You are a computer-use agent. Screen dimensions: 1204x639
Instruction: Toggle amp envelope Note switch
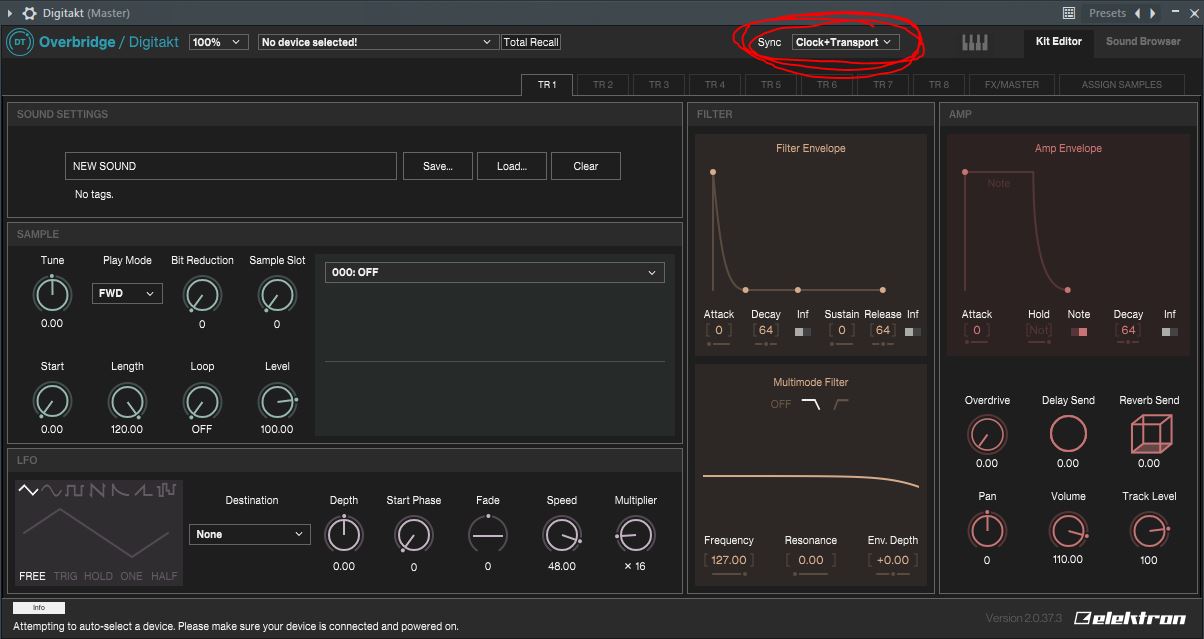click(x=1079, y=331)
